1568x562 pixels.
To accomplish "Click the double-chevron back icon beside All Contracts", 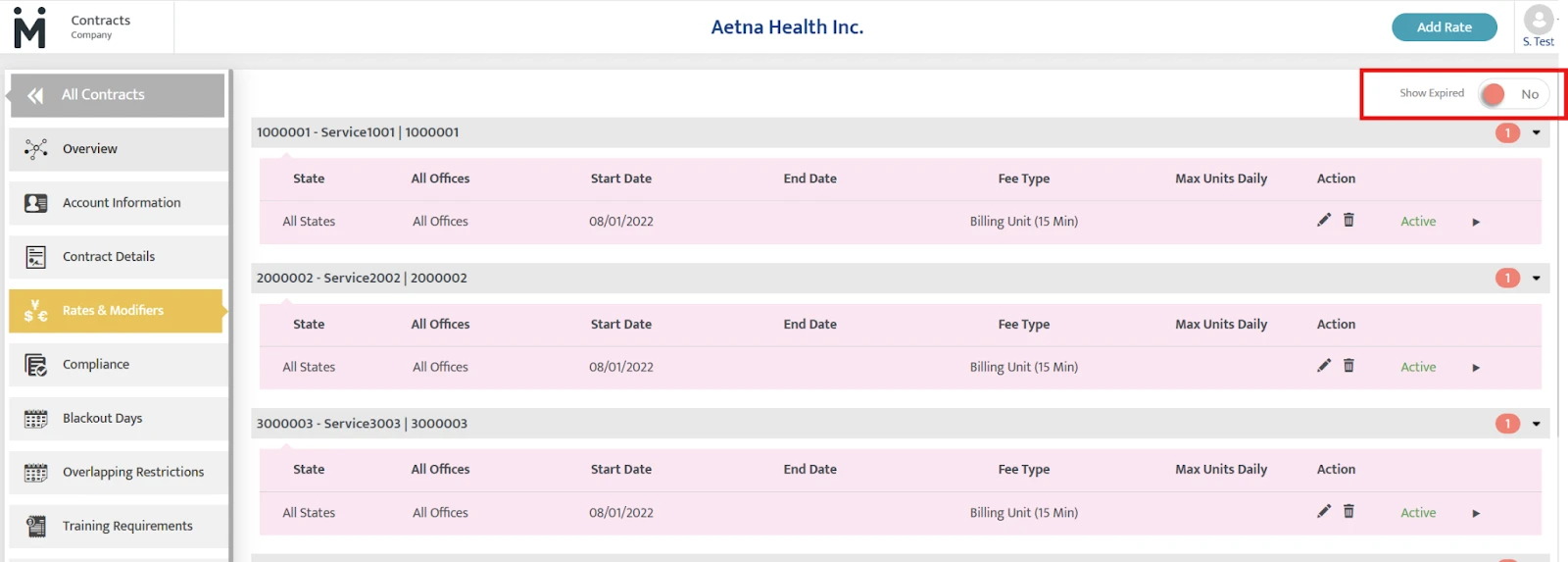I will 35,95.
